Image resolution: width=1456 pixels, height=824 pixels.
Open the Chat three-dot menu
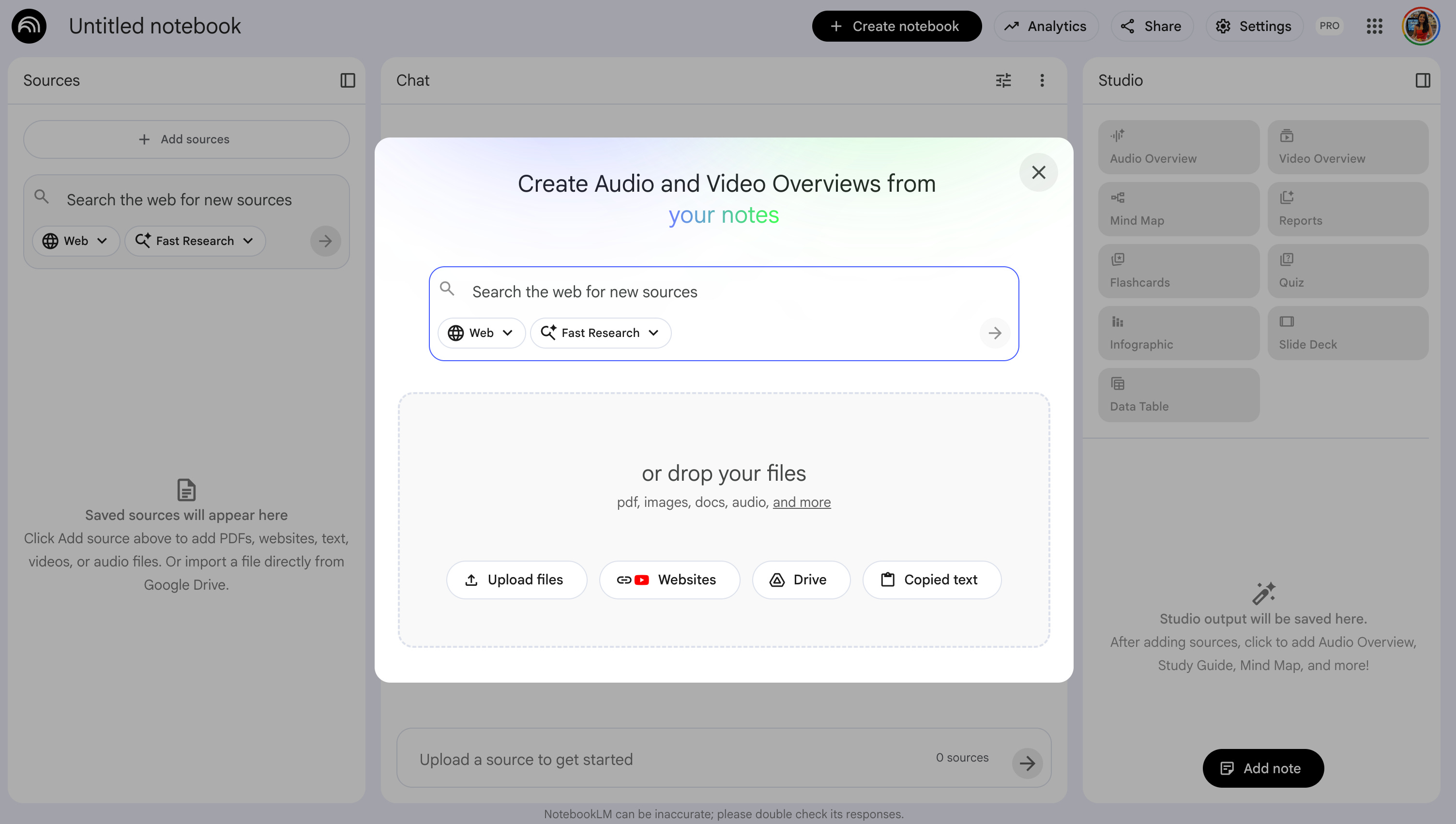[1042, 80]
